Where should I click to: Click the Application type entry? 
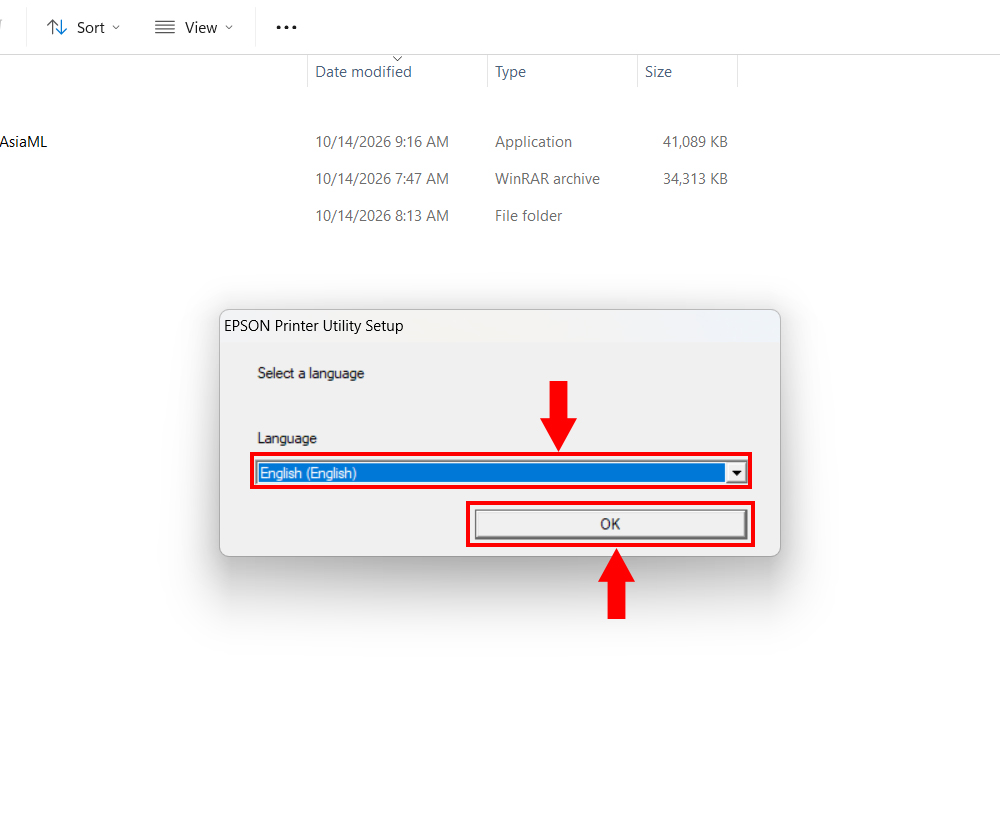pos(533,142)
